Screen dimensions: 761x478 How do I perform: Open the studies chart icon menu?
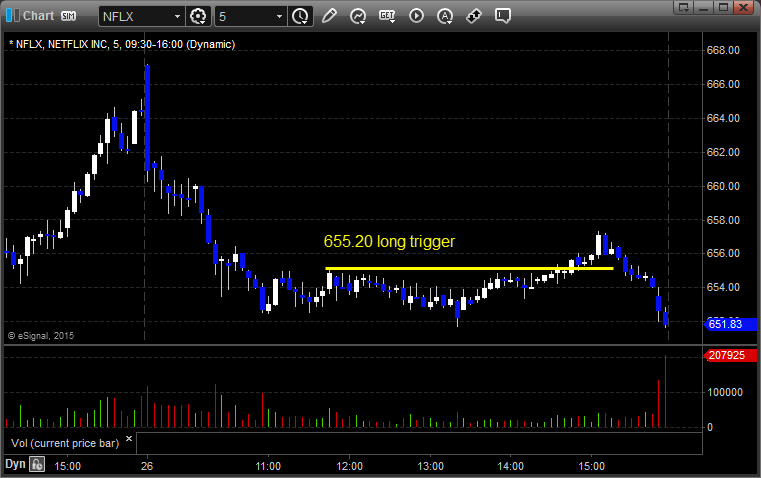click(x=358, y=16)
